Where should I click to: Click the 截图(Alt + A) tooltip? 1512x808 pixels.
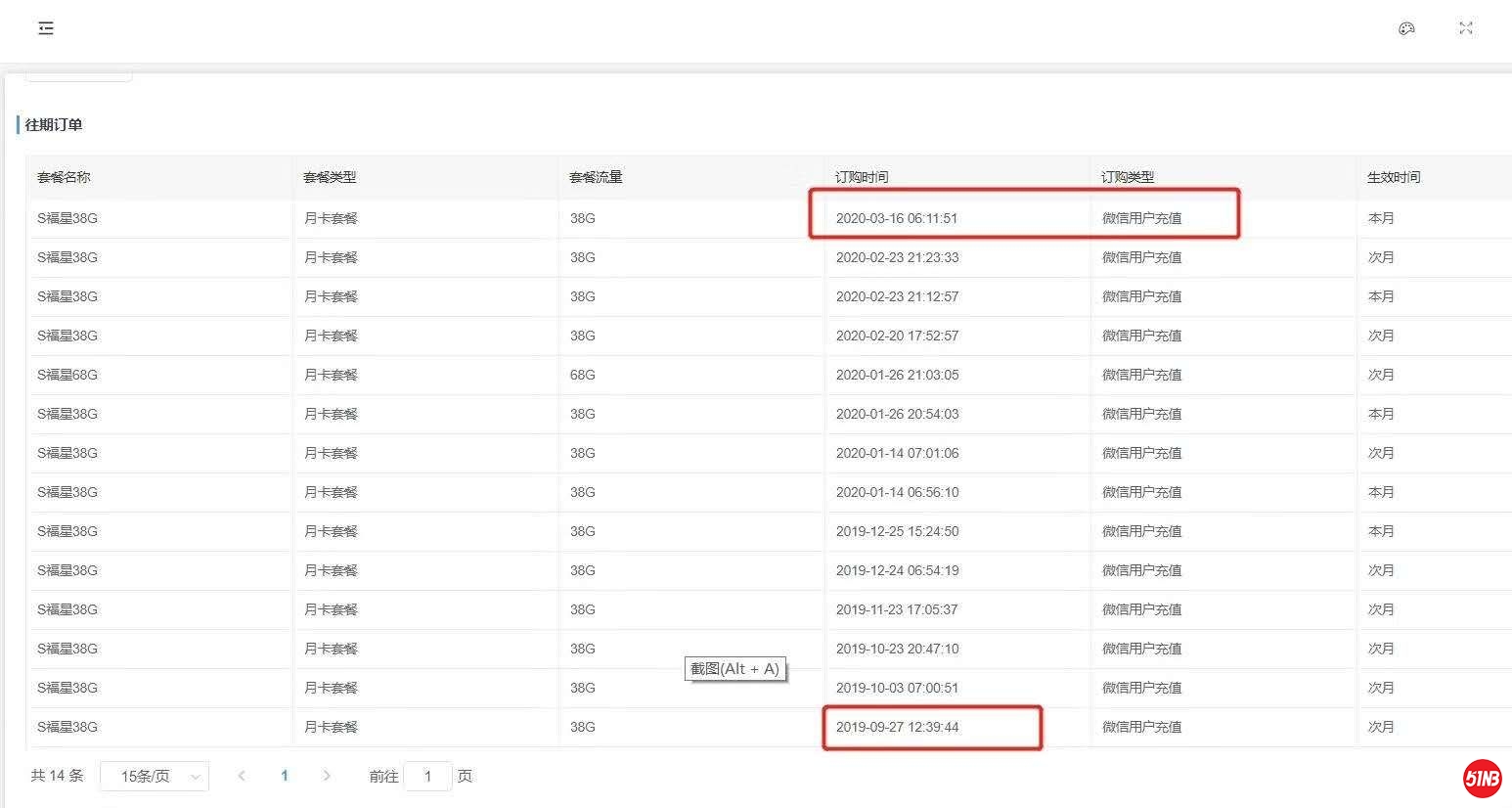point(735,669)
